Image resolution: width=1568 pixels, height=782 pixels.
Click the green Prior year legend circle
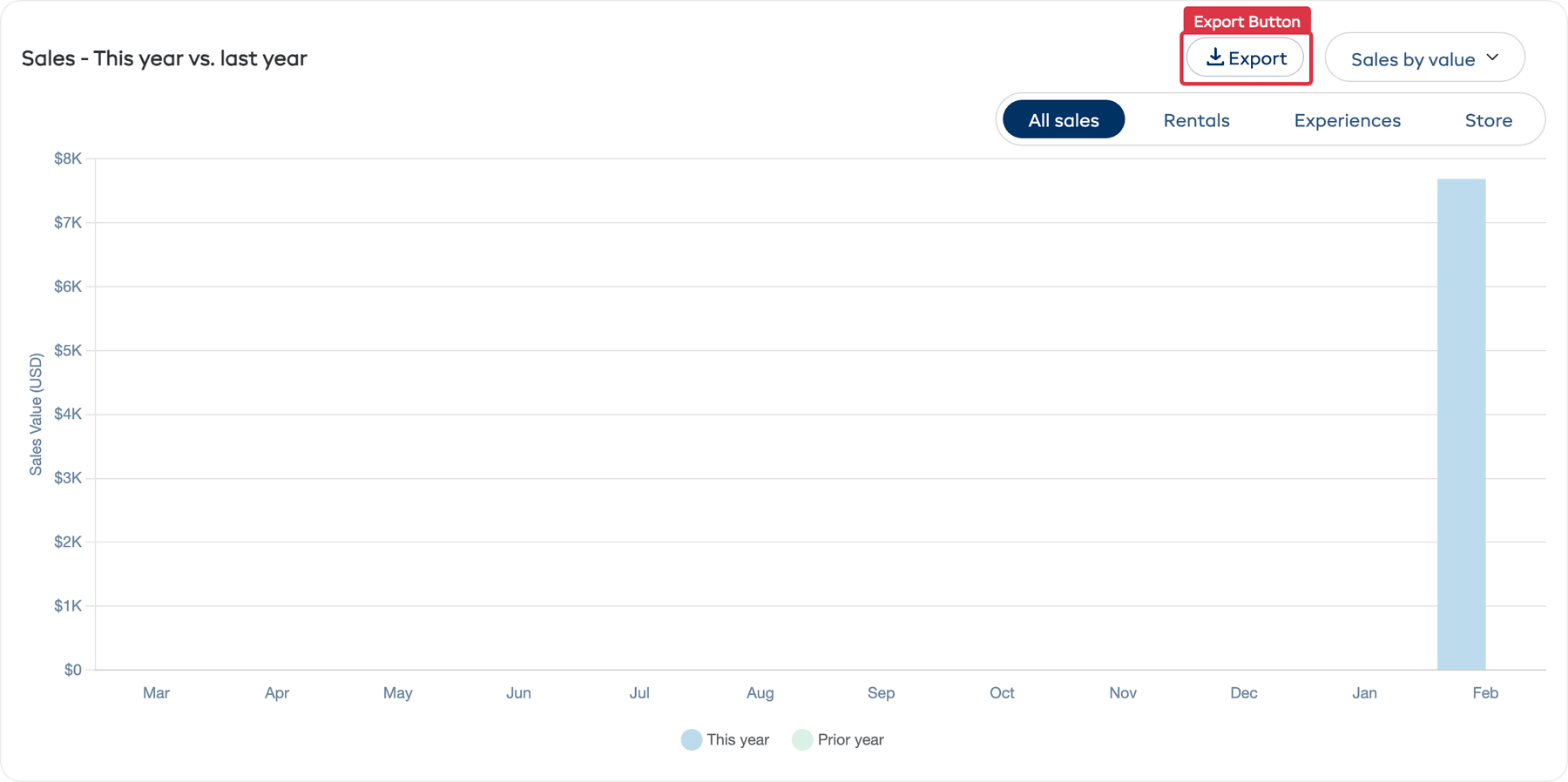pos(802,740)
